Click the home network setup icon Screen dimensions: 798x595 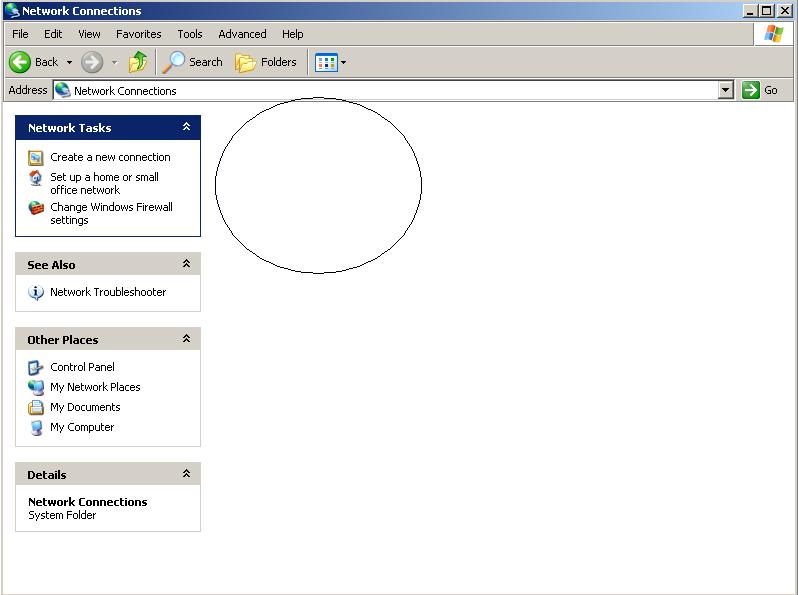[x=36, y=178]
